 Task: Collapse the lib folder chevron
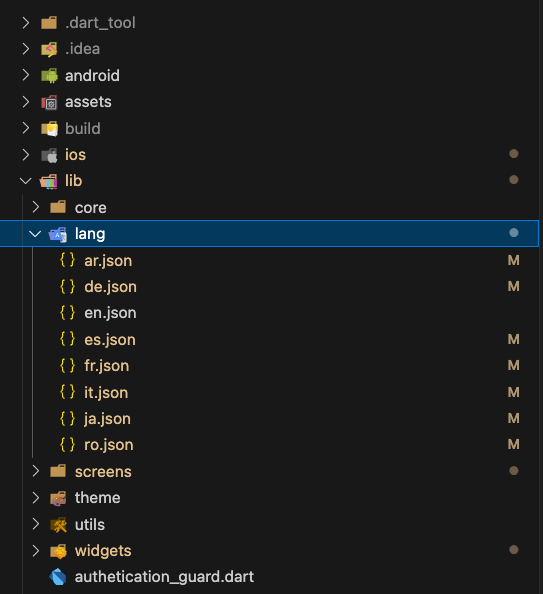pos(25,181)
